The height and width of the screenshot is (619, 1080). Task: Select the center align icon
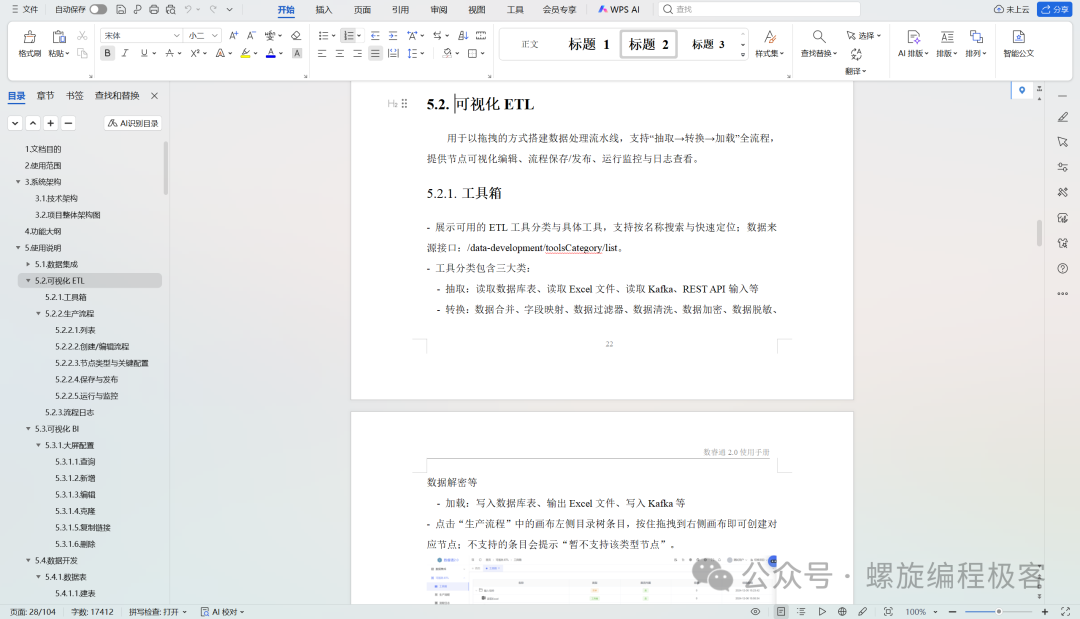tap(340, 53)
